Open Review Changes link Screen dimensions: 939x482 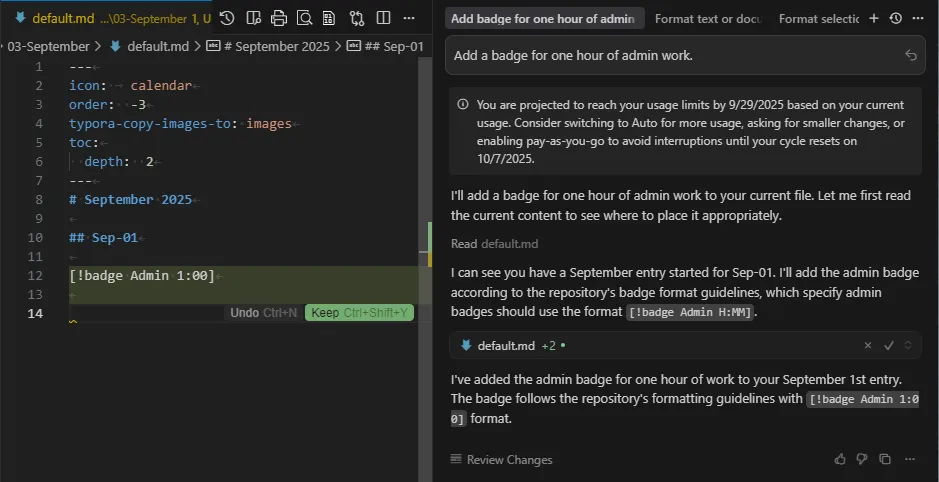(501, 460)
